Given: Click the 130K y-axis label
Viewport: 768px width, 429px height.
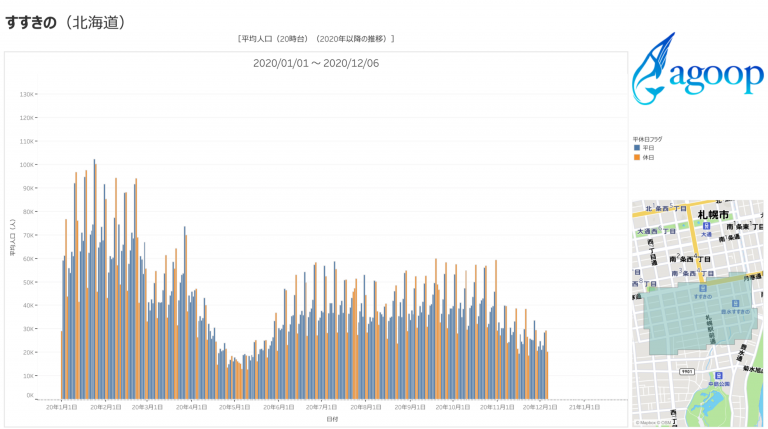Looking at the screenshot, I should 28,94.
